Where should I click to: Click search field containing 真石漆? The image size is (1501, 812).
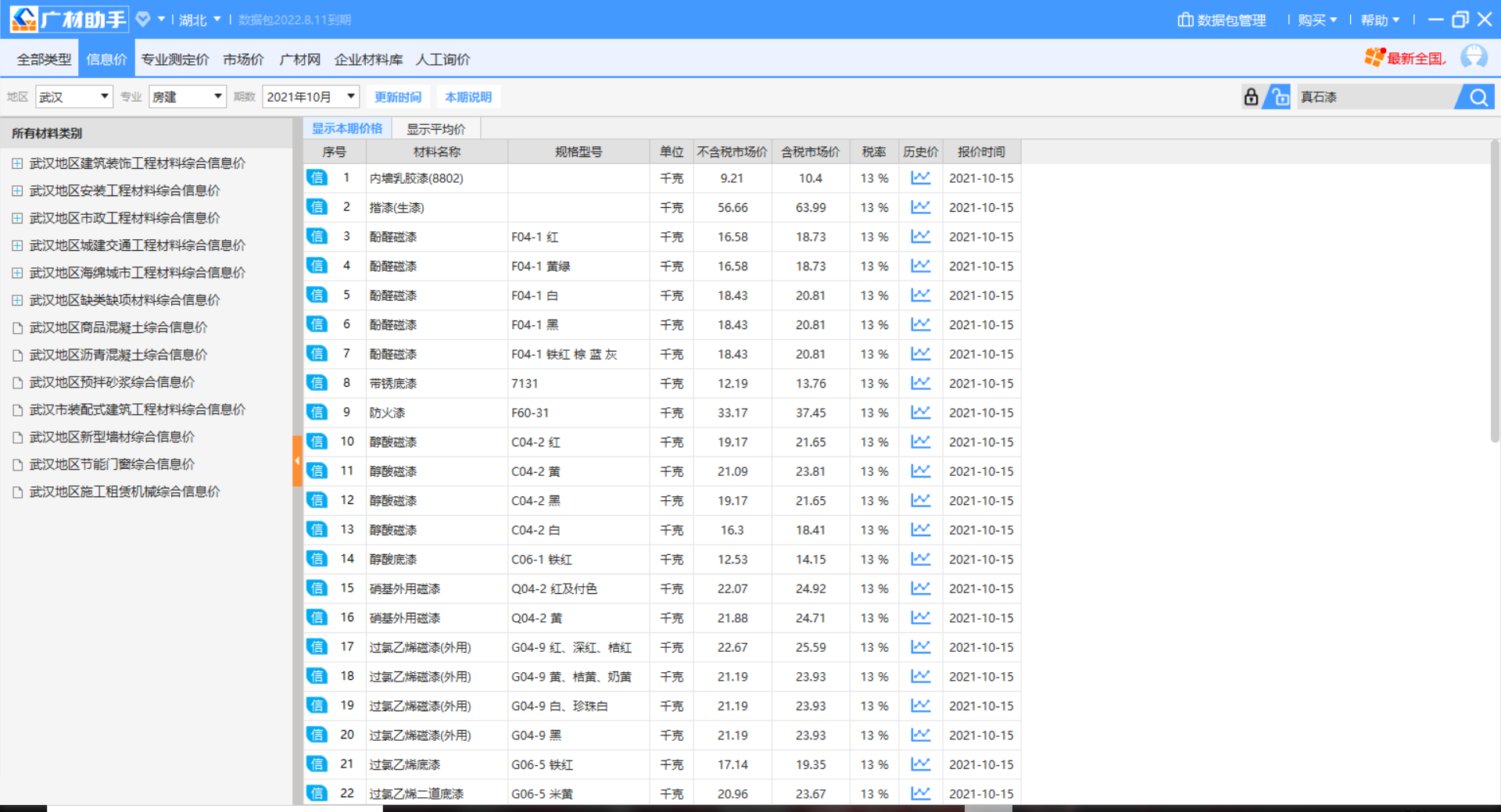1376,97
